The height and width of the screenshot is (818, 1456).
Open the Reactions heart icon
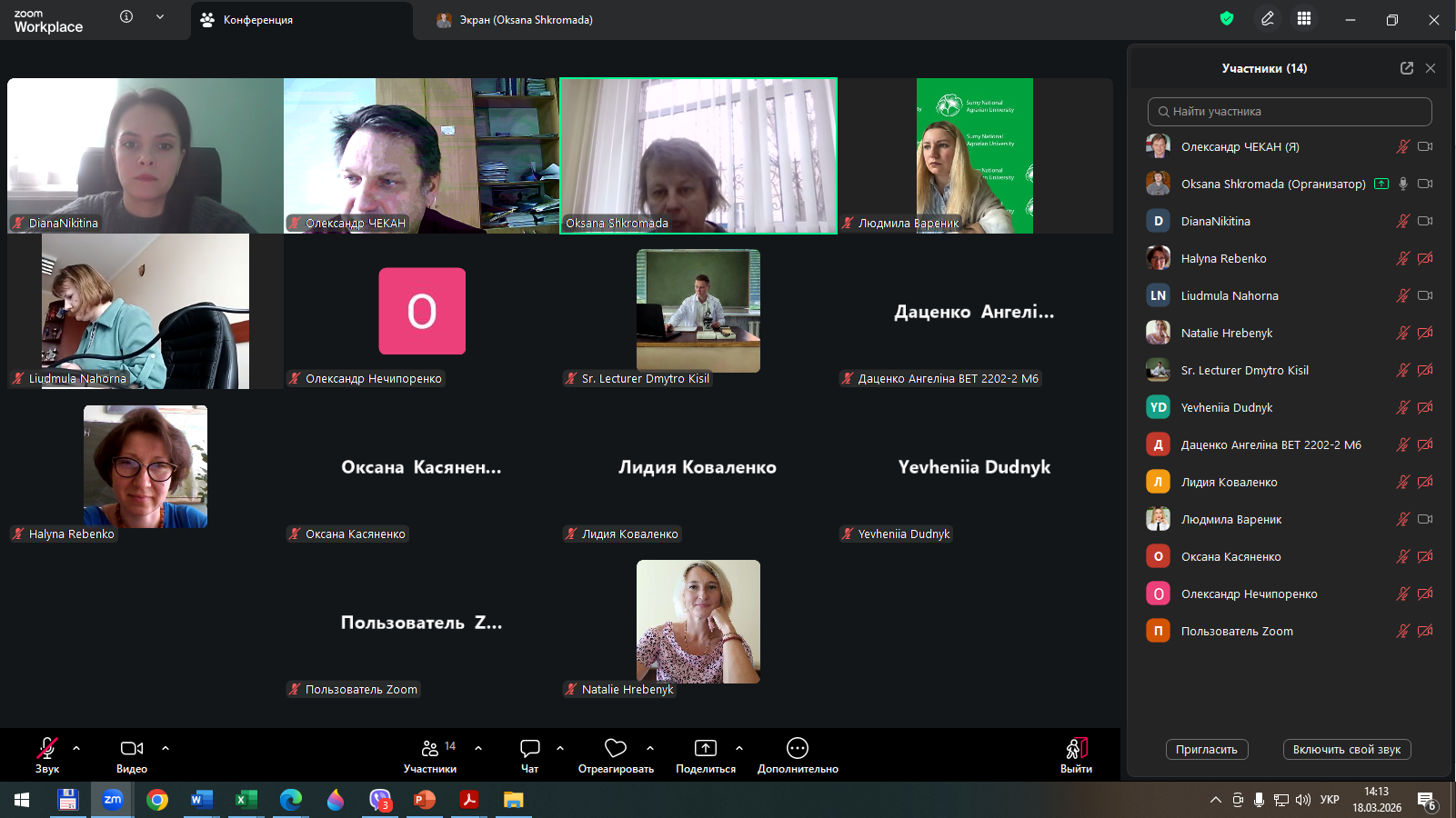616,748
